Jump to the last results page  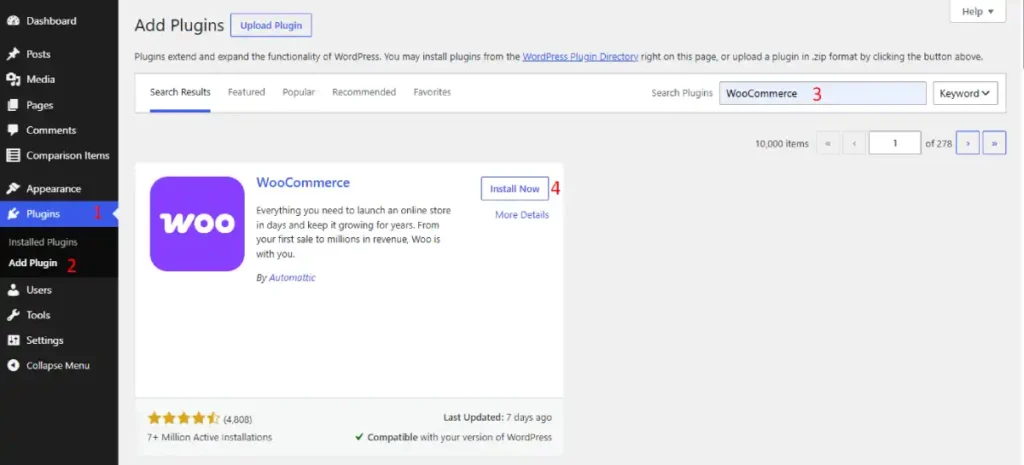point(995,143)
